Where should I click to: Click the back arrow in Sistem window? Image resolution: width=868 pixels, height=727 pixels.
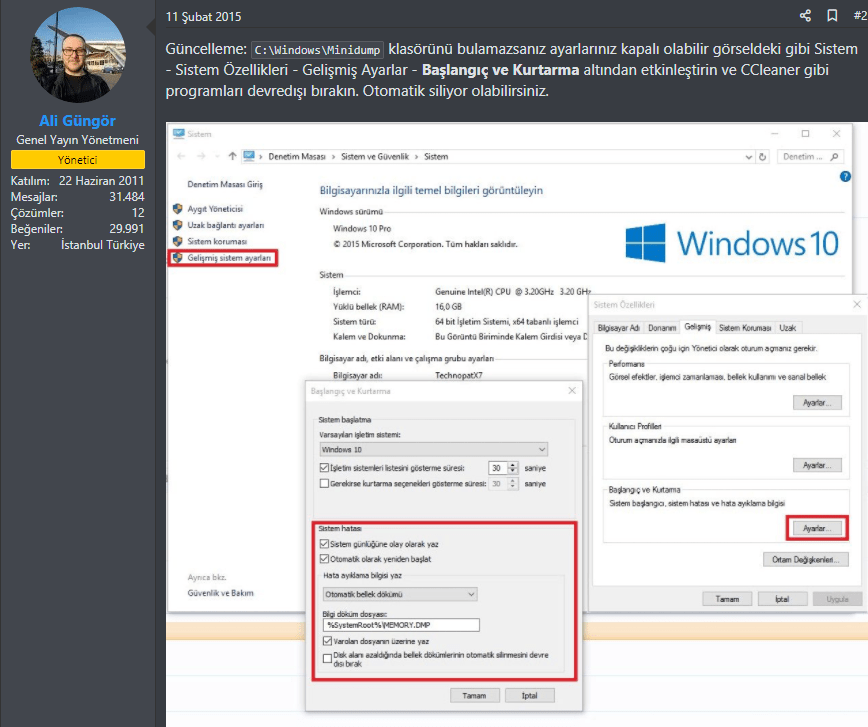pyautogui.click(x=181, y=157)
